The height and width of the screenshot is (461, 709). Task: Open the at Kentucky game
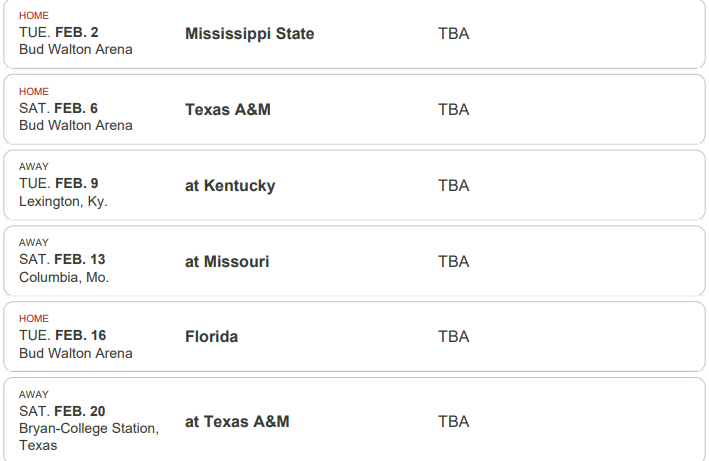point(230,186)
